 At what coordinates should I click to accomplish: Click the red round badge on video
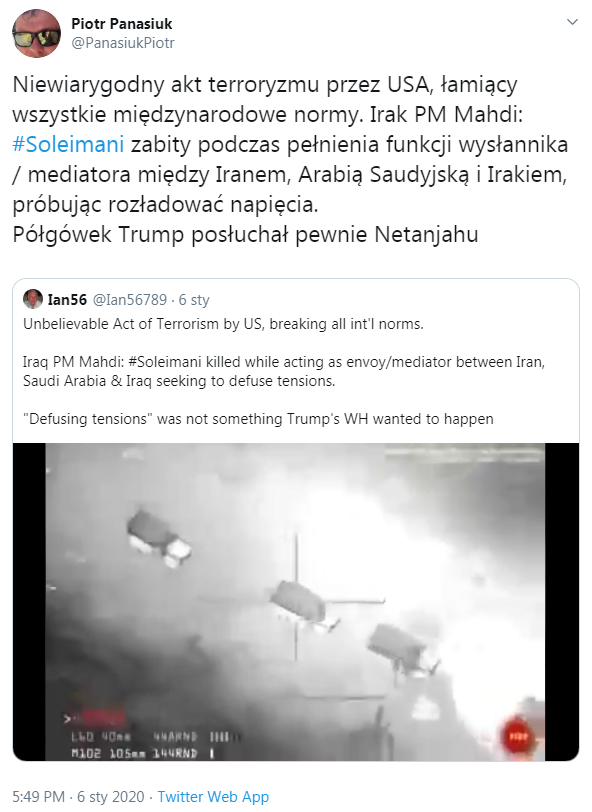(x=517, y=736)
